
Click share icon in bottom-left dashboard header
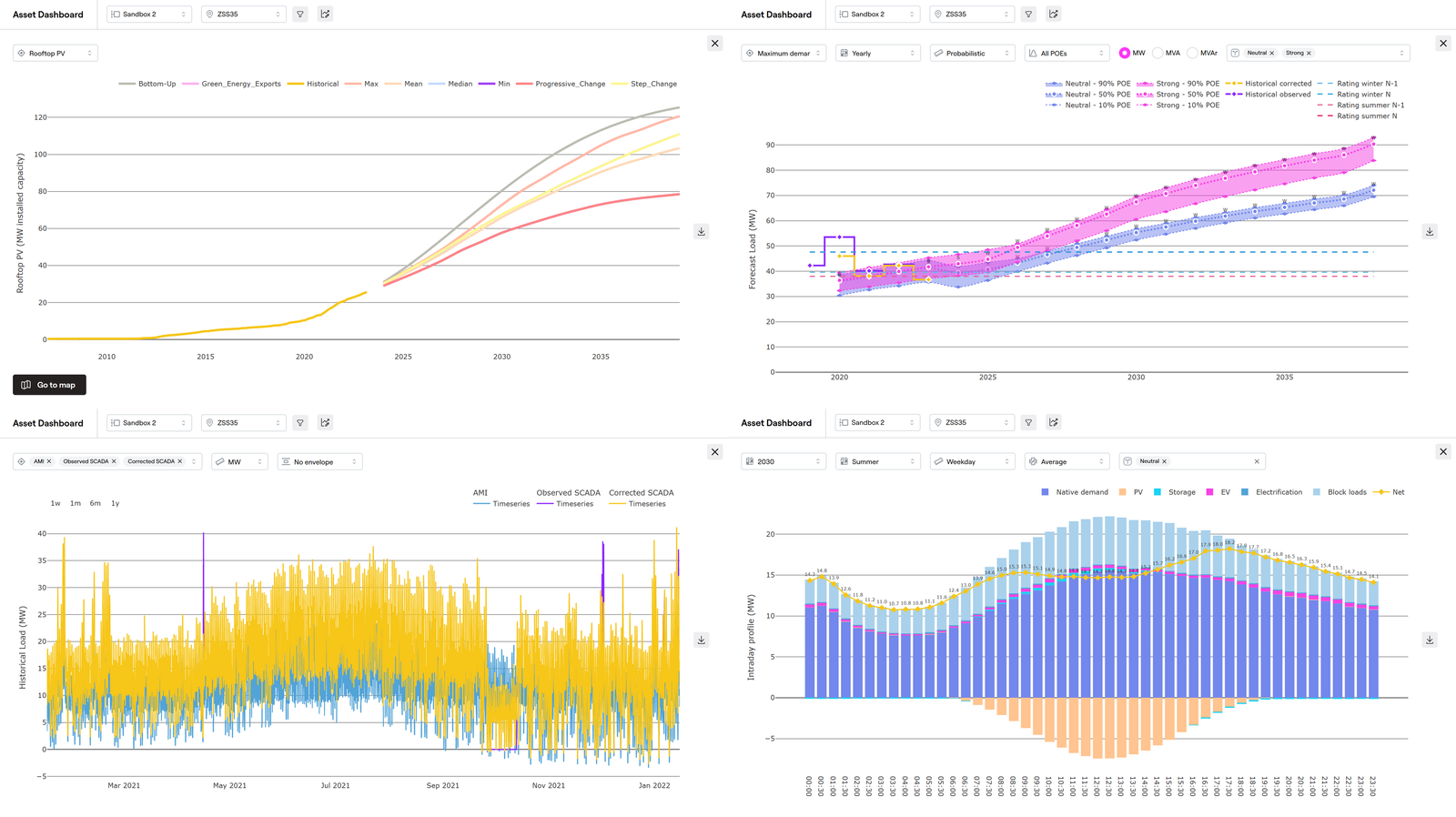pos(326,423)
